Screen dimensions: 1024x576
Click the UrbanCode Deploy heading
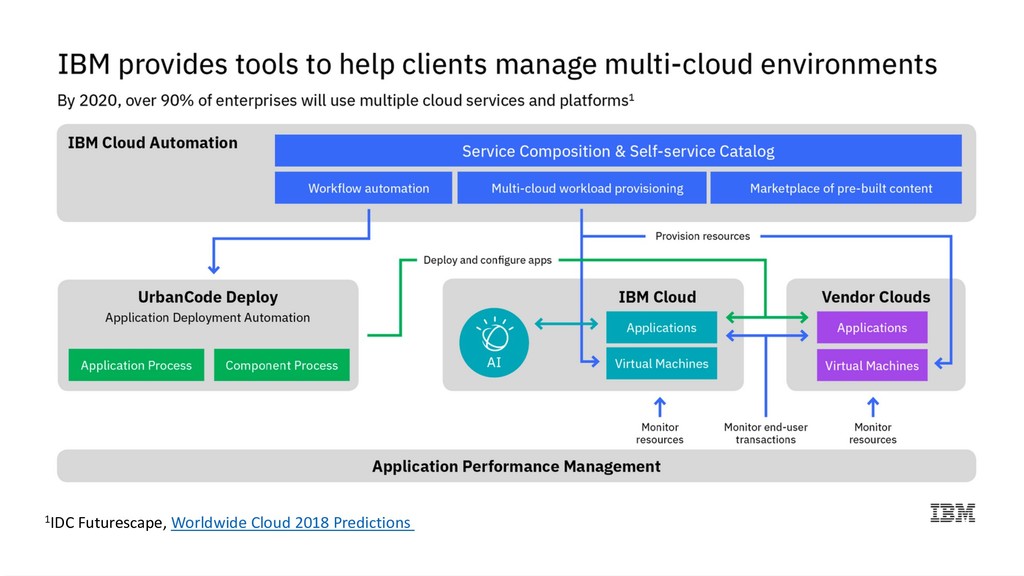tap(208, 297)
